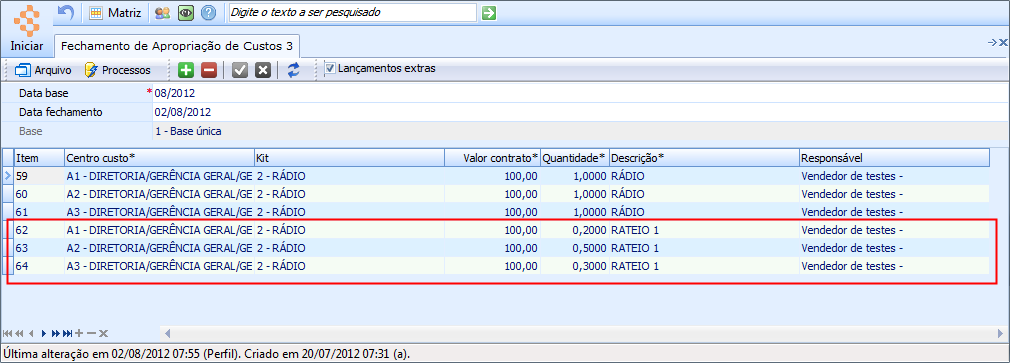
Task: Click quantity 0,2000 cell
Action: click(575, 230)
